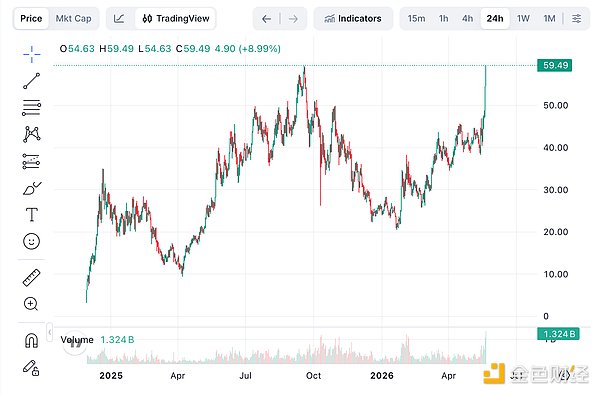600x395 pixels.
Task: Click the 59.49 current price label
Action: pyautogui.click(x=555, y=65)
